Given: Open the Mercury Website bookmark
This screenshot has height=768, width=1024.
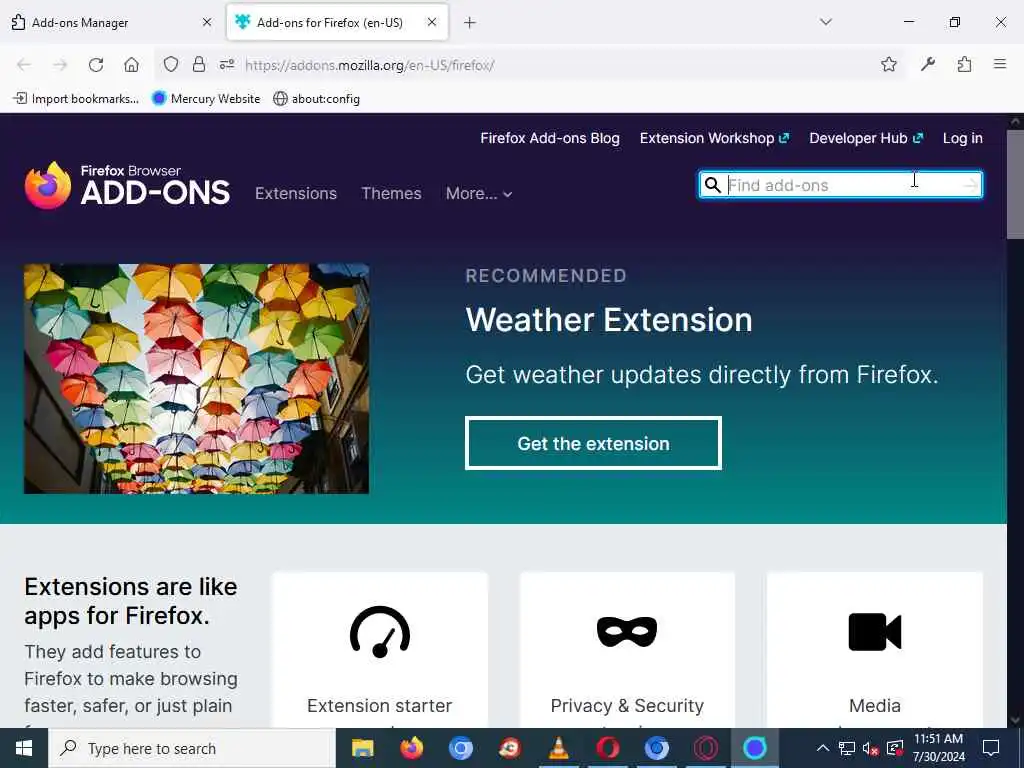Looking at the screenshot, I should [206, 99].
